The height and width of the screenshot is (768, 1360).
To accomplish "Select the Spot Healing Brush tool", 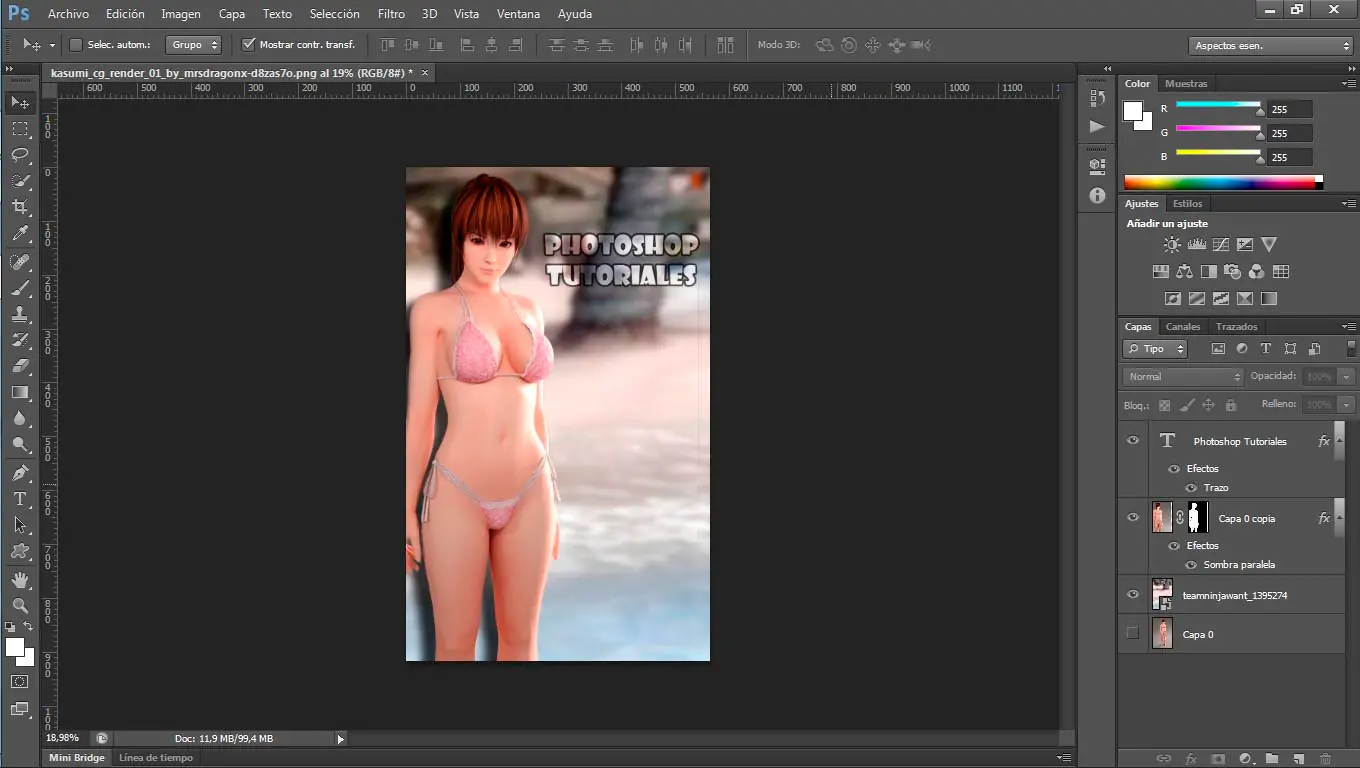I will 20,262.
